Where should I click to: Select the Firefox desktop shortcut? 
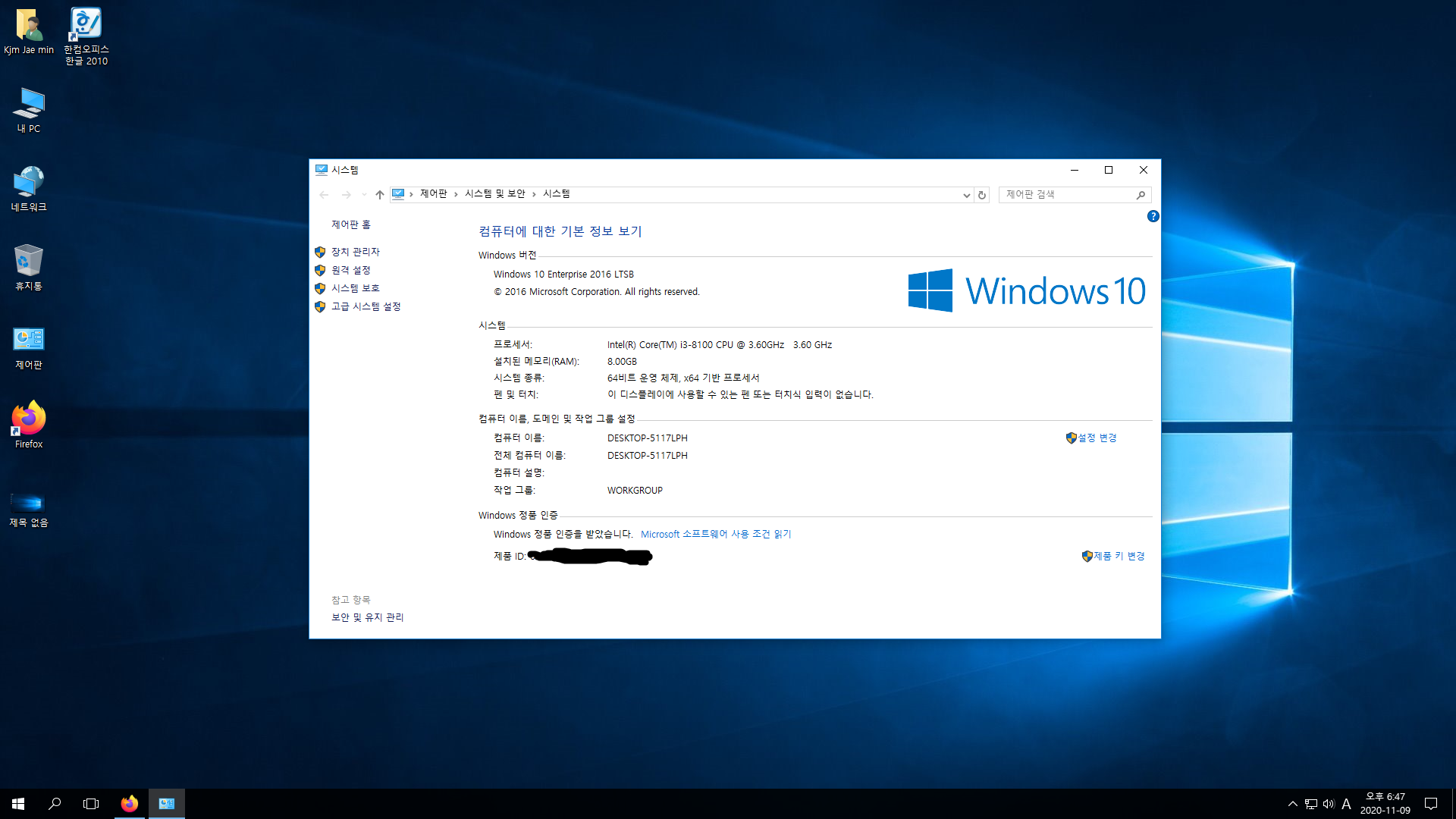point(29,425)
